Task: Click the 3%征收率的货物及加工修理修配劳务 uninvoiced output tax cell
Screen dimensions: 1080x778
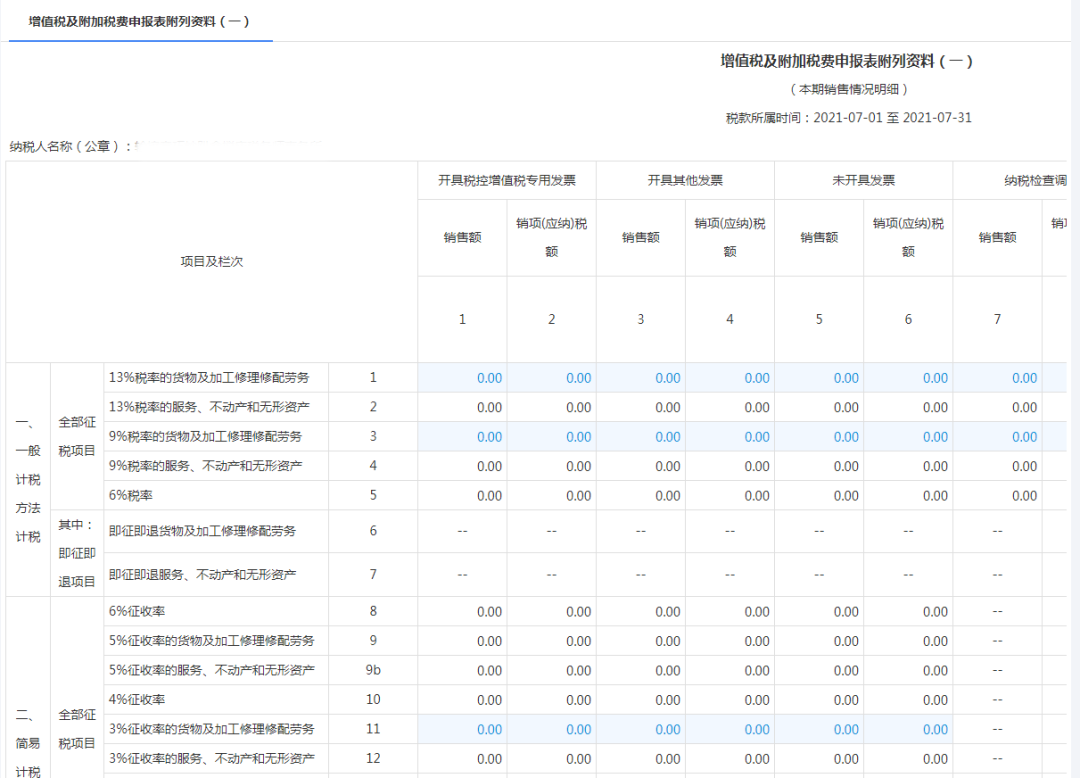Action: (x=908, y=729)
